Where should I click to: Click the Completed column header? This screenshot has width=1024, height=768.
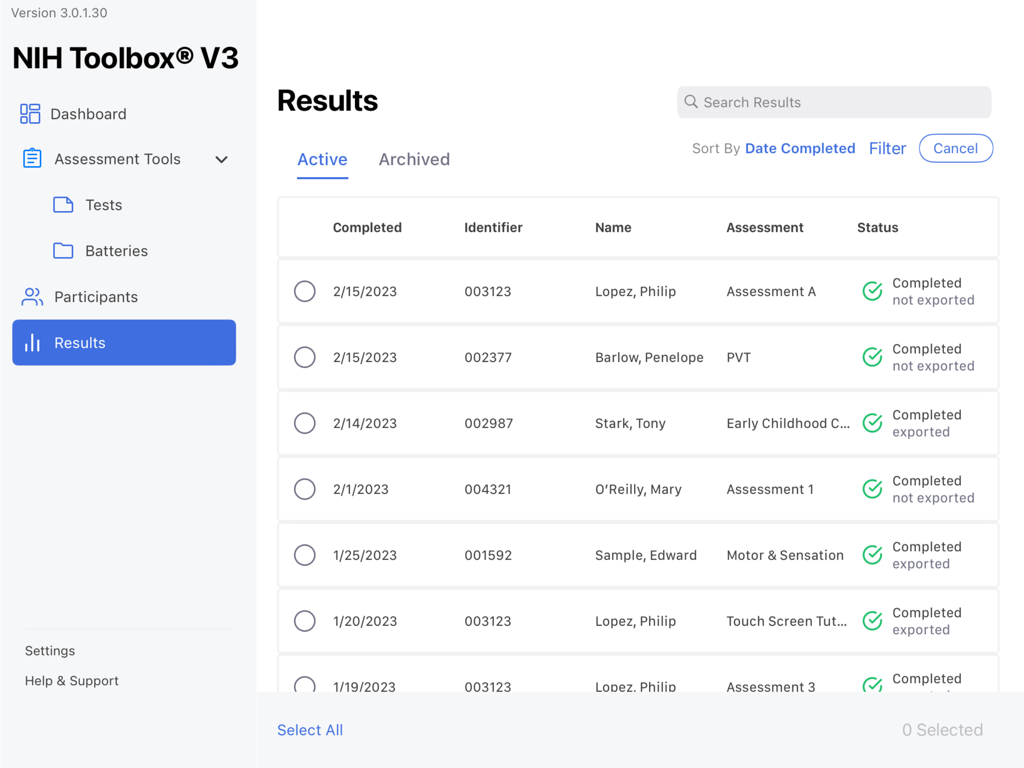tap(367, 227)
